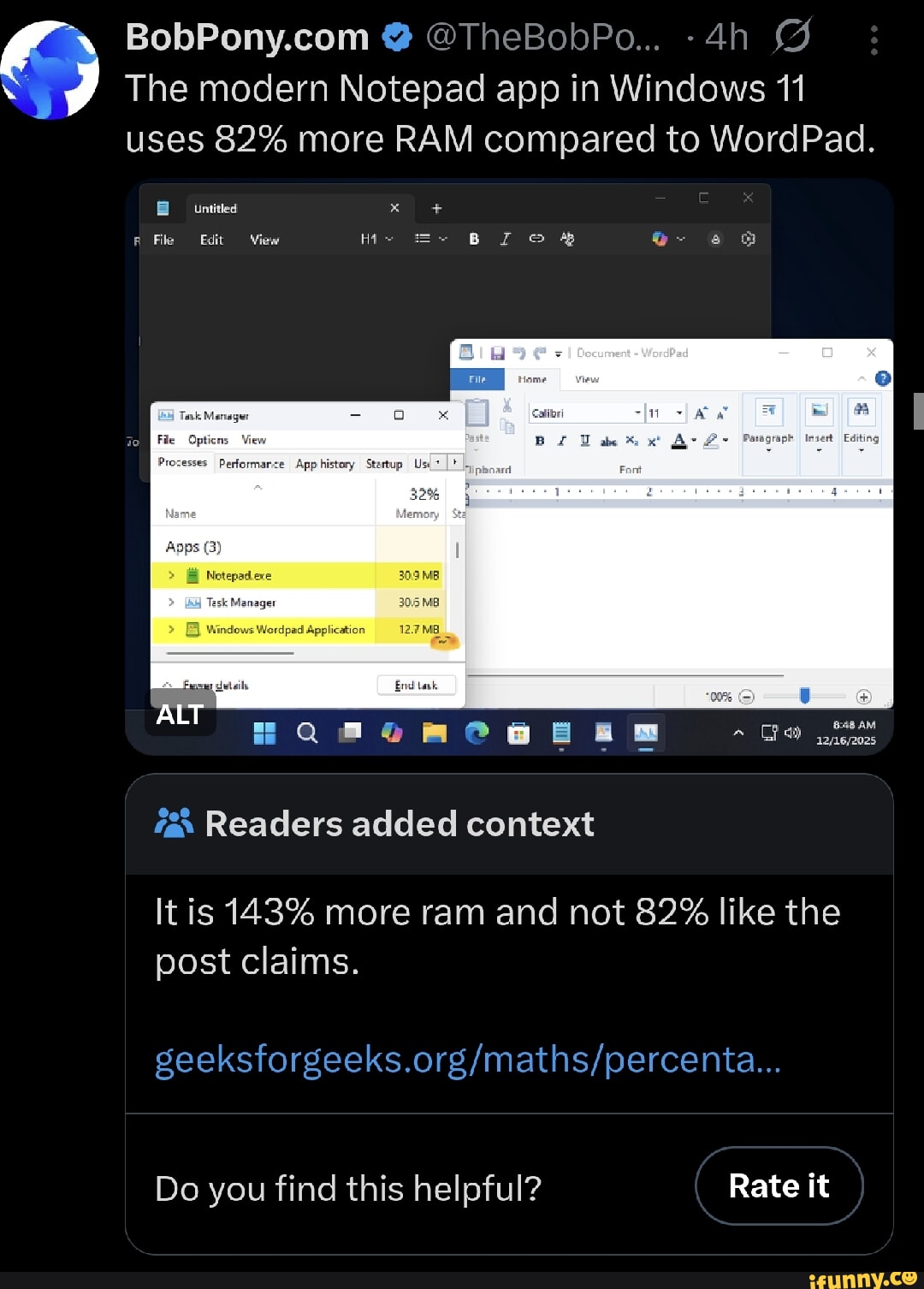Image resolution: width=924 pixels, height=1289 pixels.
Task: Collapse WordPad ribbon chevron
Action: [x=862, y=378]
